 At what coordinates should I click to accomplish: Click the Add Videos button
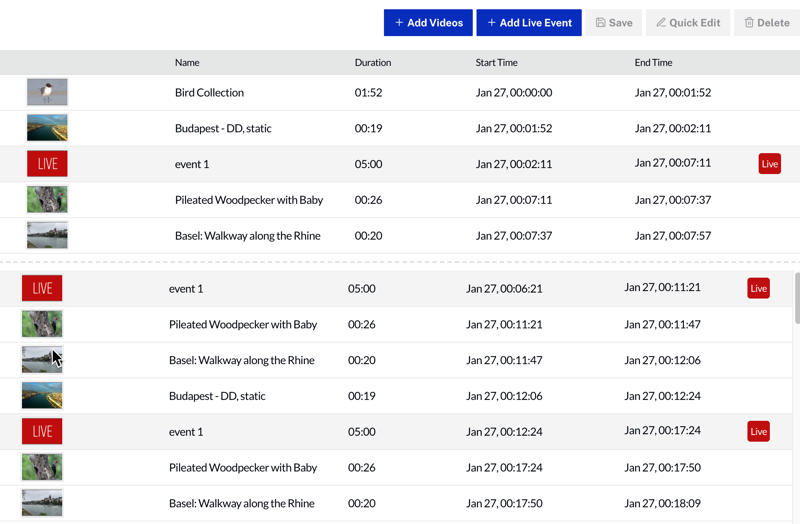tap(428, 23)
